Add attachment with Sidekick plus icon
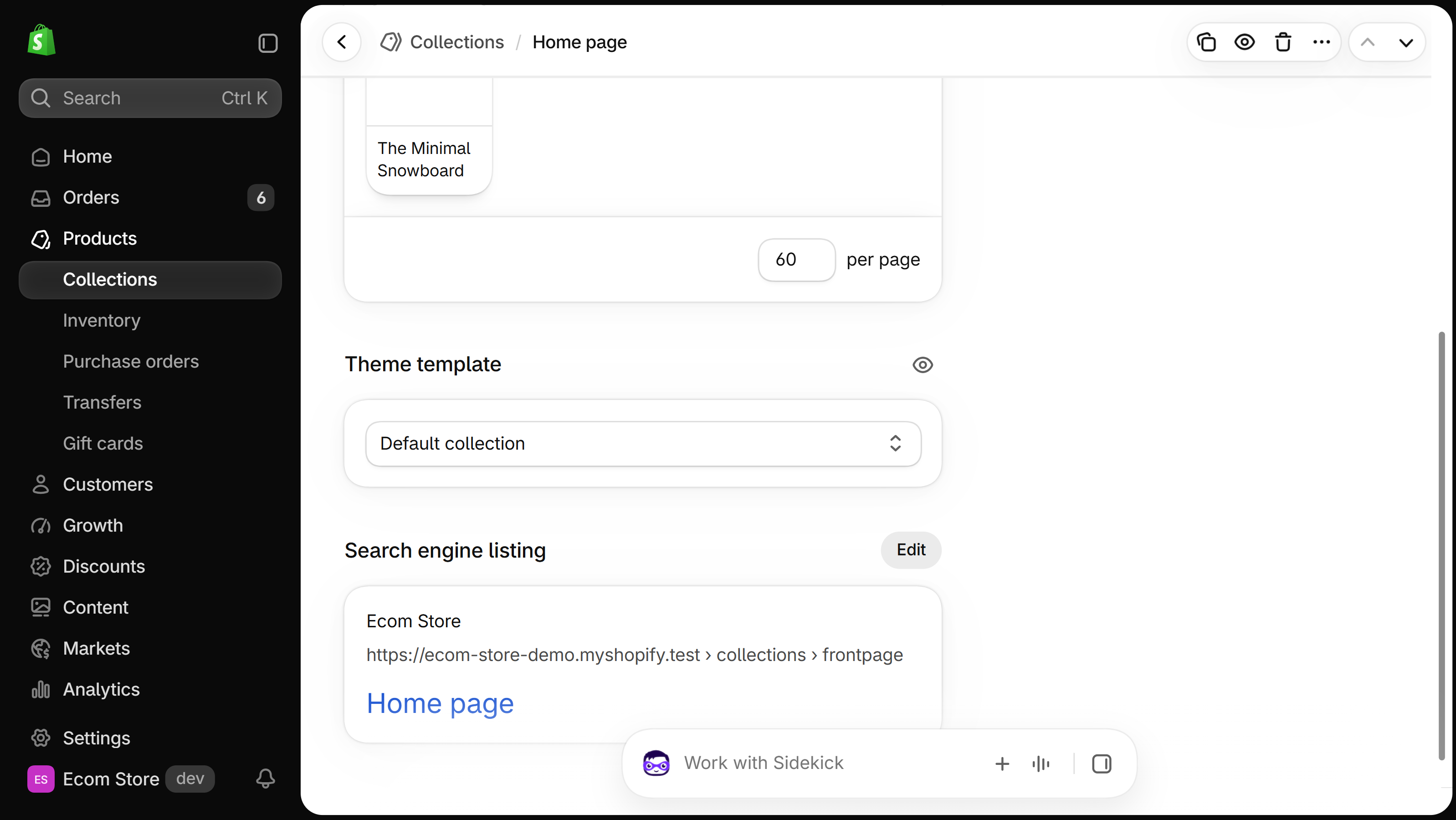This screenshot has height=820, width=1456. [1002, 764]
